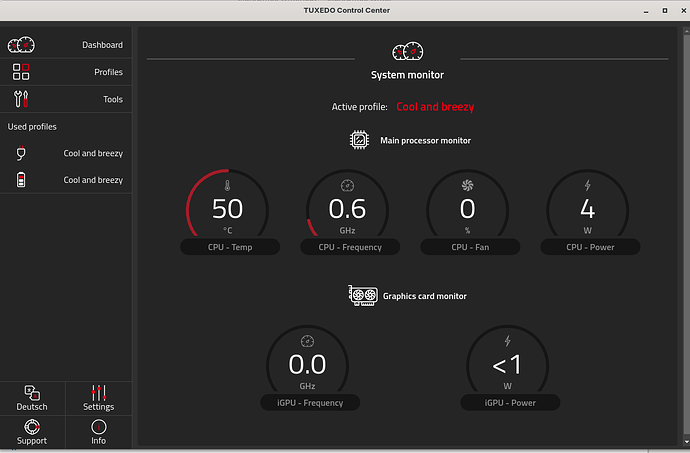Click the Main processor monitor heading text
This screenshot has height=453, width=690.
(426, 140)
